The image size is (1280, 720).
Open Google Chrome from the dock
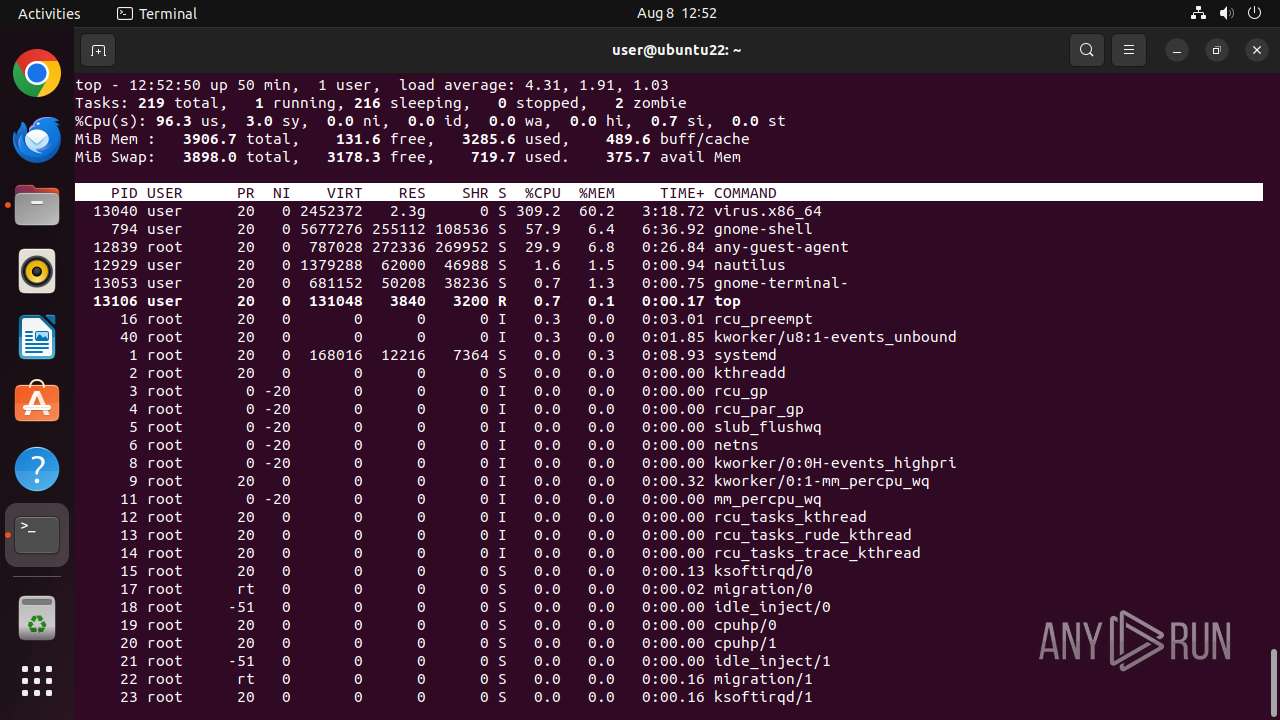(37, 73)
